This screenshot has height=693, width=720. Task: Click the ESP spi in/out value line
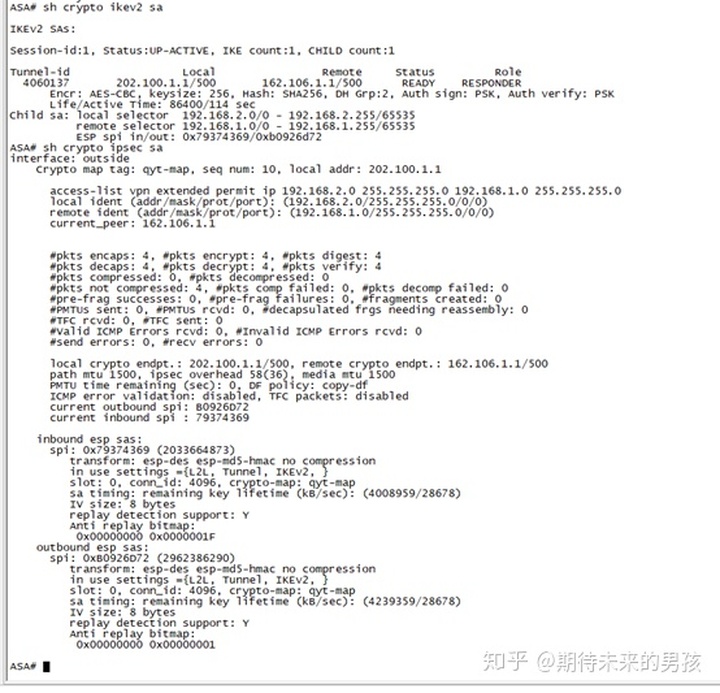click(199, 137)
